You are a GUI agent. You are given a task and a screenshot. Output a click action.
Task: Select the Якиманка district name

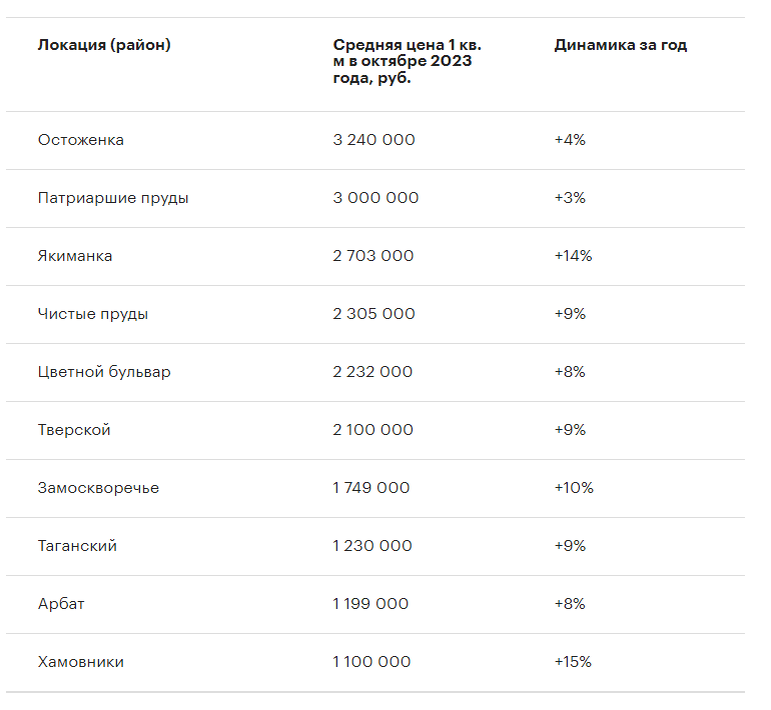(75, 256)
